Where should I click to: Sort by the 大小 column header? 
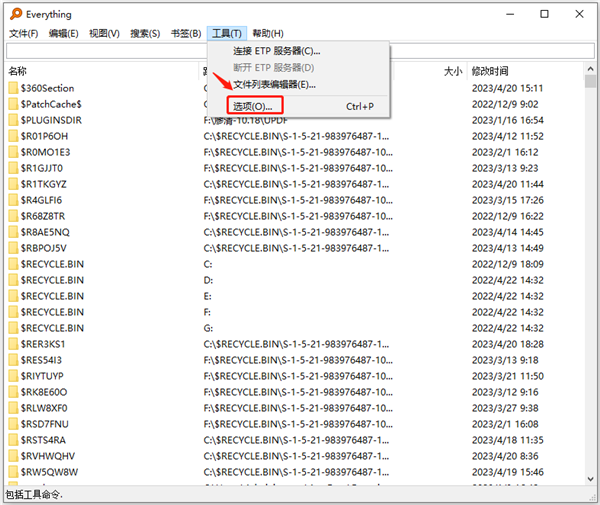click(x=453, y=71)
